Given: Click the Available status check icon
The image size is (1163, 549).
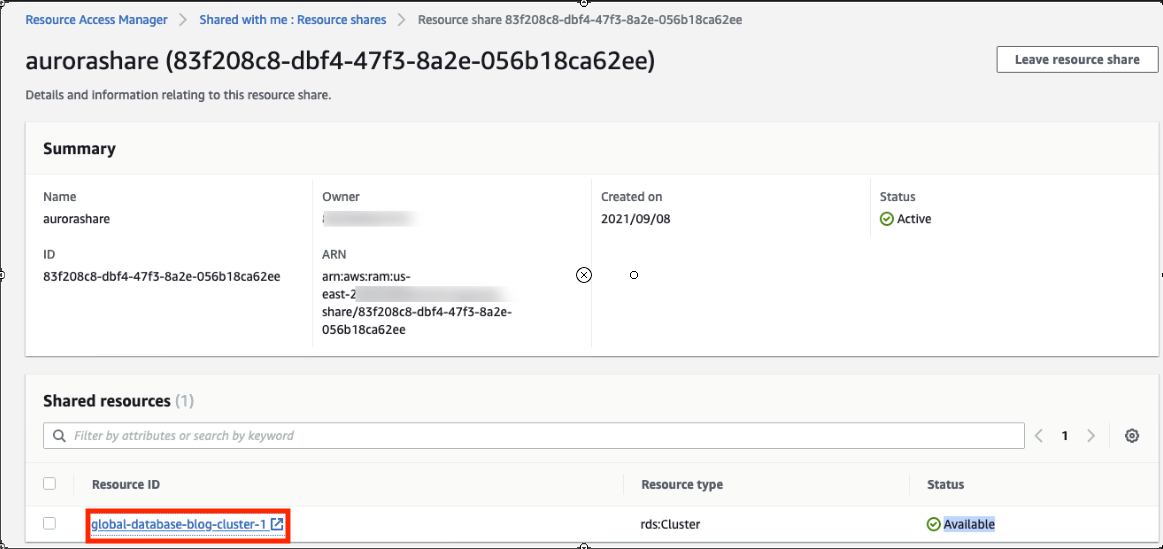Looking at the screenshot, I should point(934,525).
